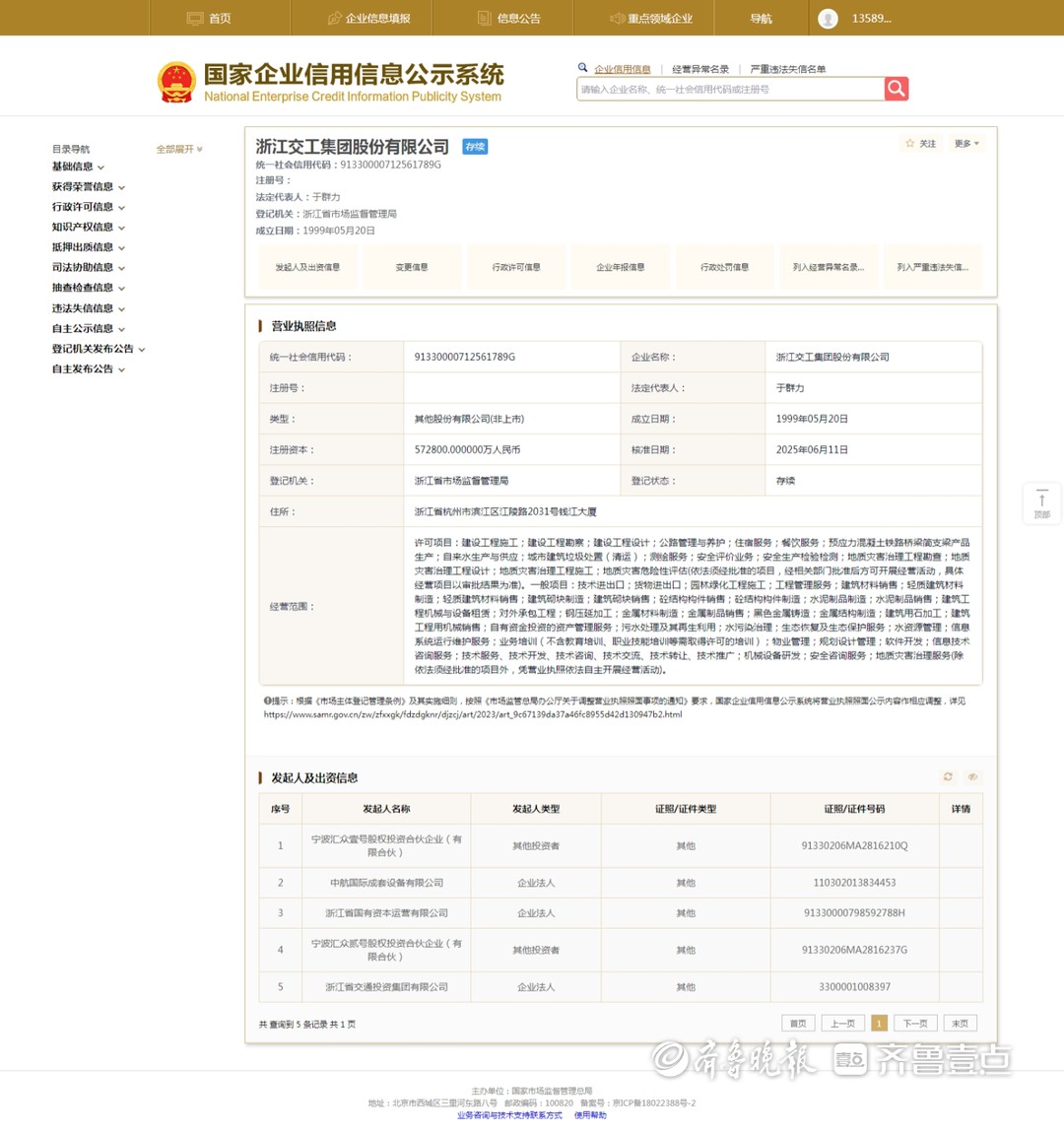Image resolution: width=1064 pixels, height=1133 pixels.
Task: Select page 1 in pagination
Action: point(879,1024)
